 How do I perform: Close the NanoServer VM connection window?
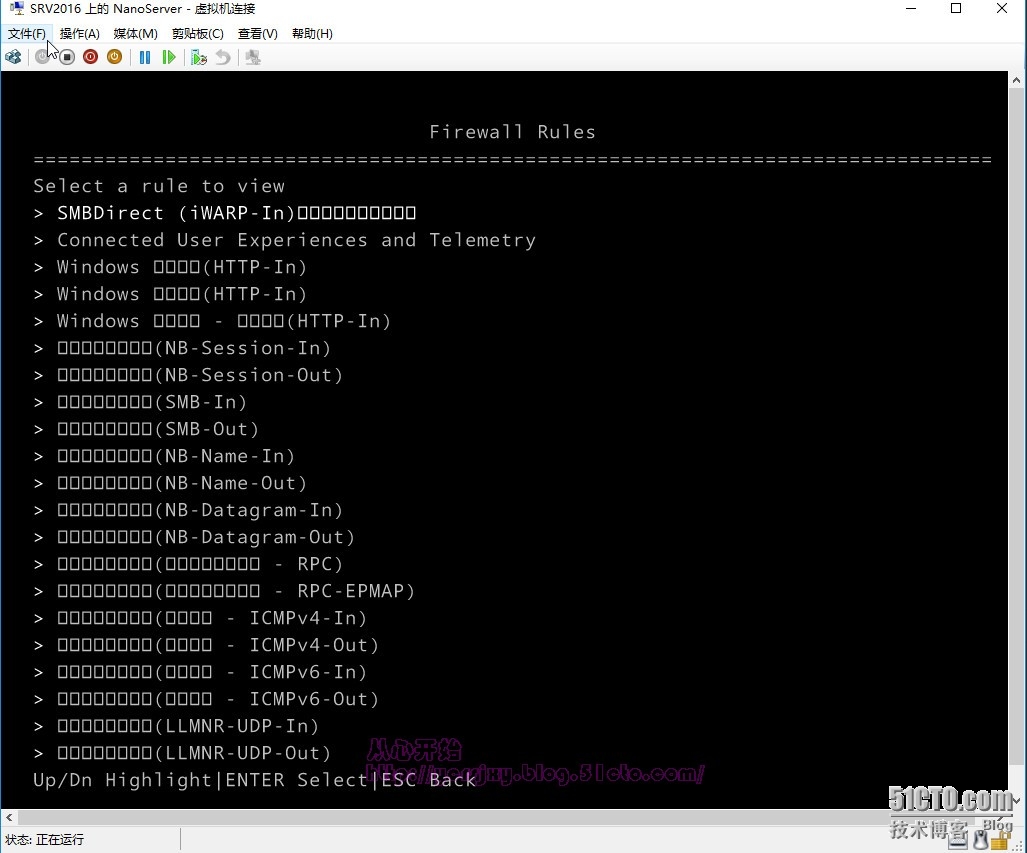tap(1001, 9)
